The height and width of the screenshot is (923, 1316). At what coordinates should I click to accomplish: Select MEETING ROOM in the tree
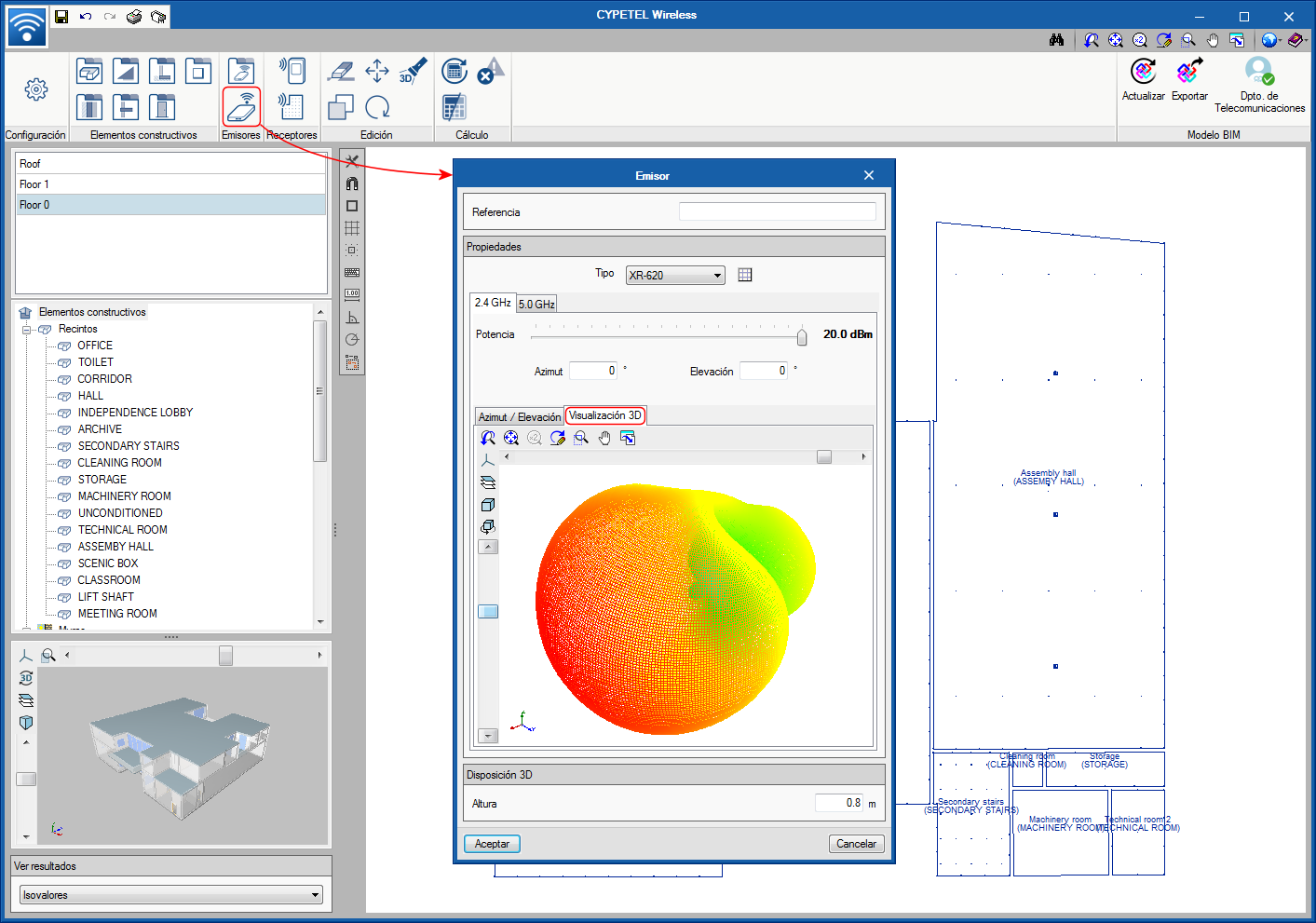(117, 614)
